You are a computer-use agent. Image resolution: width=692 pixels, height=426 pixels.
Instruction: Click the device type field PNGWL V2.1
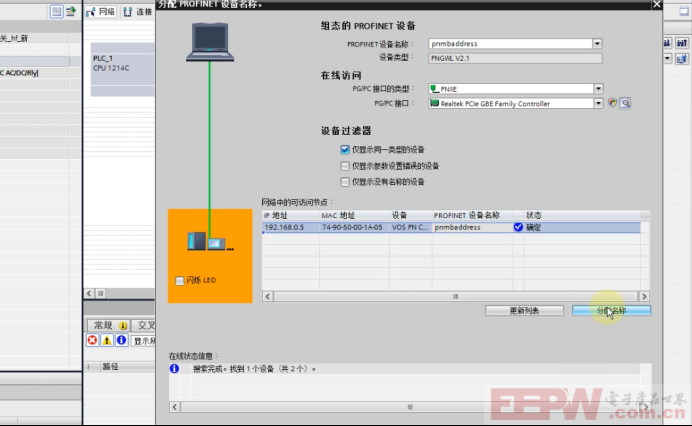coord(515,58)
